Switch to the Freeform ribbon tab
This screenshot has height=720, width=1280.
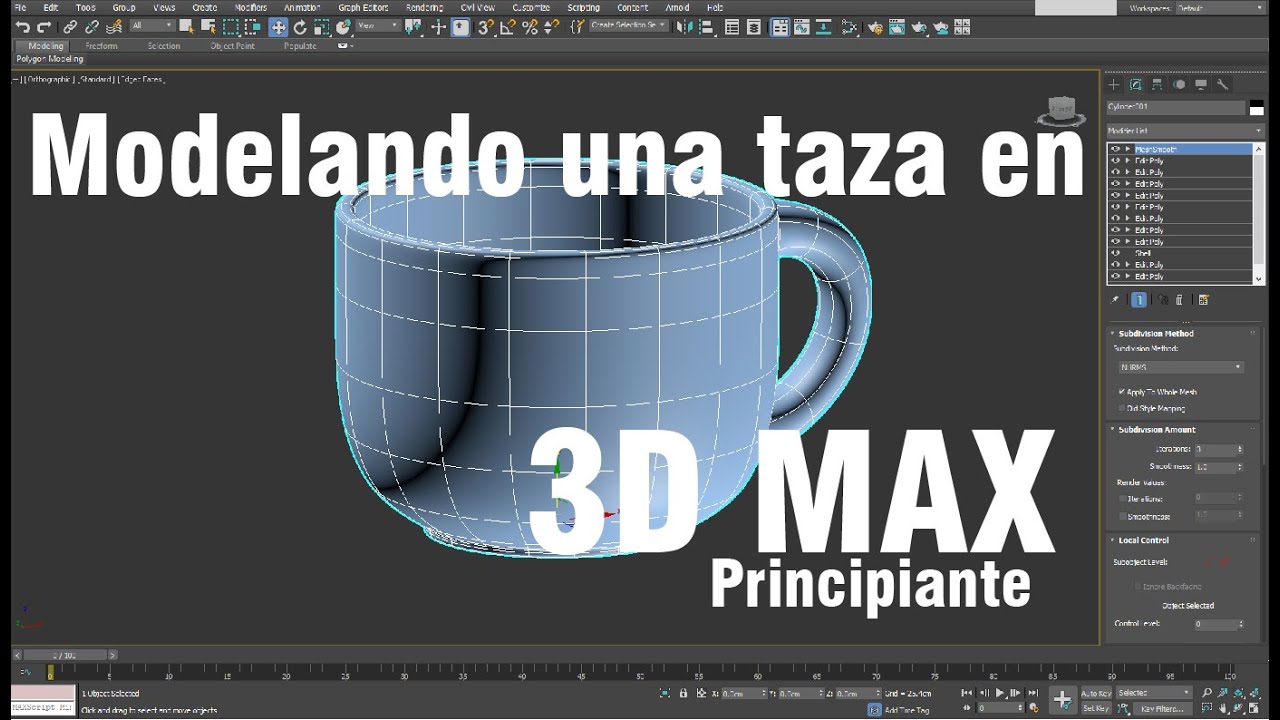pyautogui.click(x=101, y=46)
